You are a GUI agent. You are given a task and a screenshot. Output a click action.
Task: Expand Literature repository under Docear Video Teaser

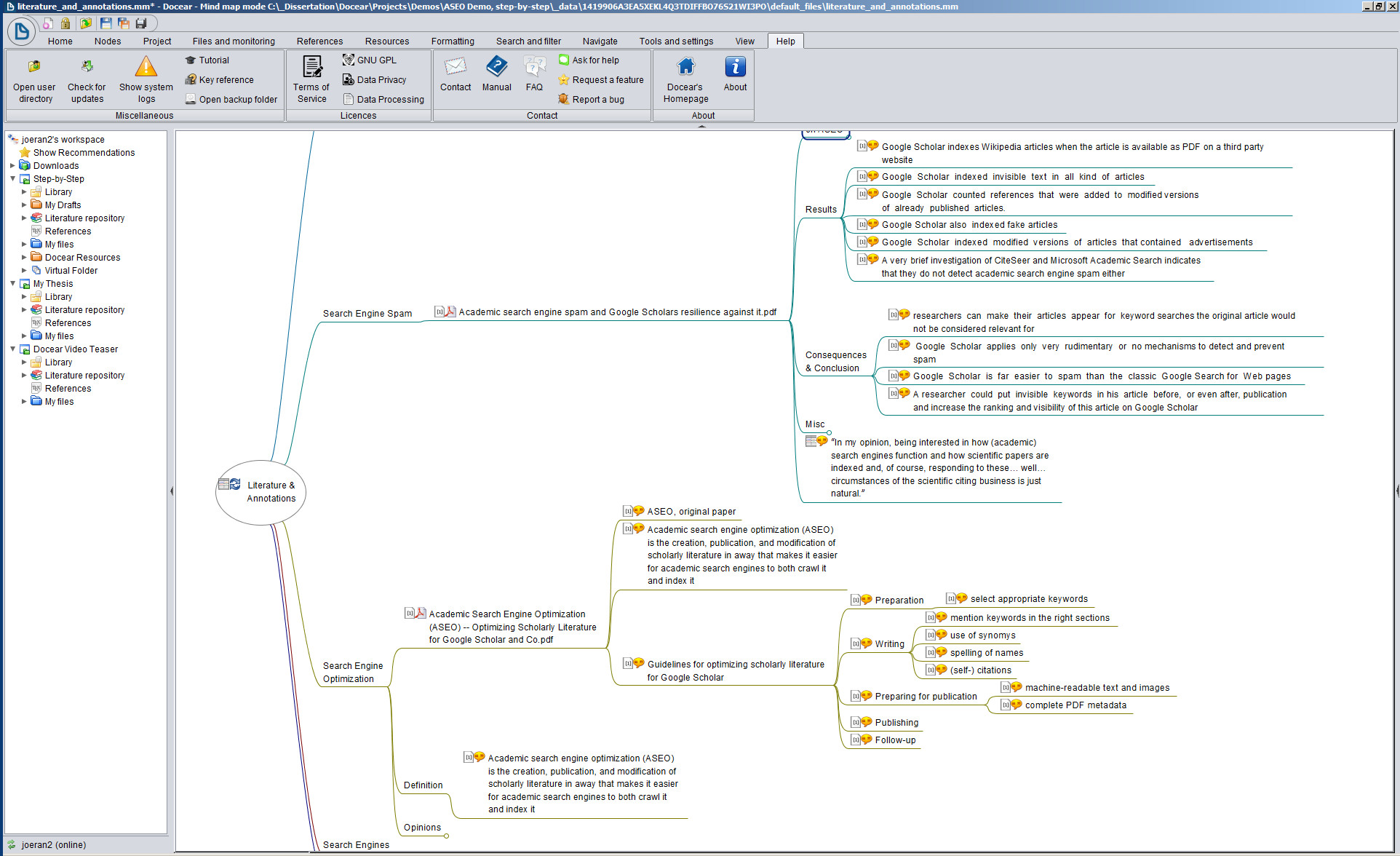[24, 375]
